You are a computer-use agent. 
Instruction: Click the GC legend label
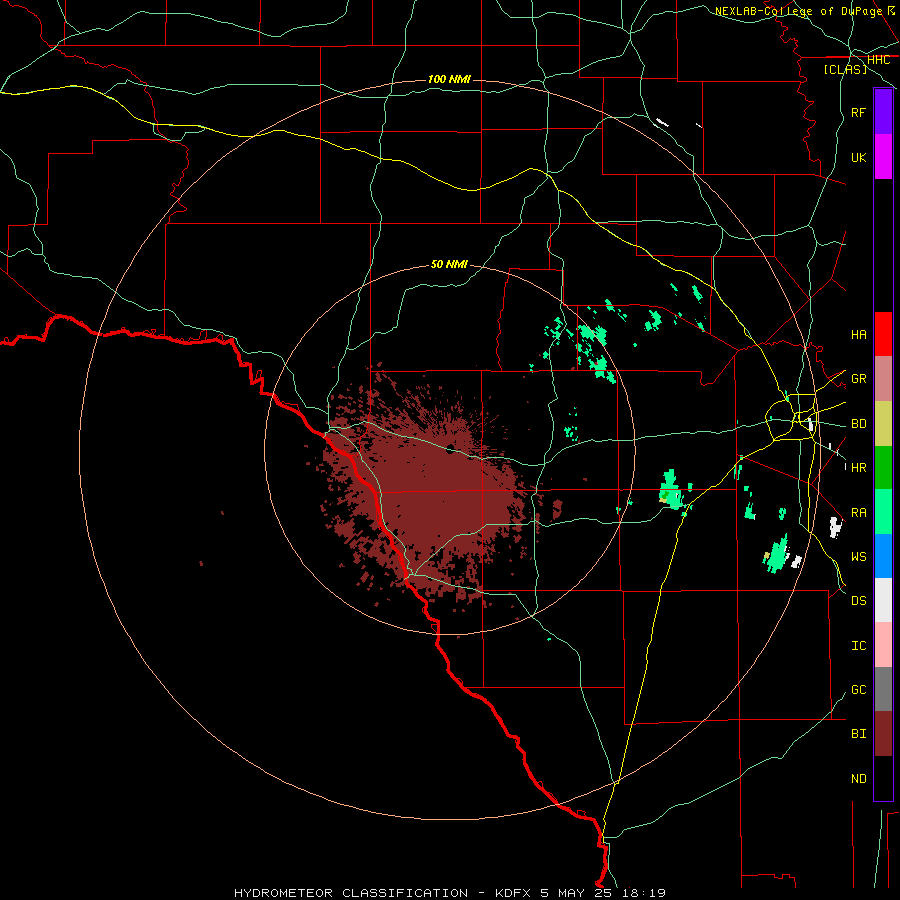pyautogui.click(x=858, y=690)
